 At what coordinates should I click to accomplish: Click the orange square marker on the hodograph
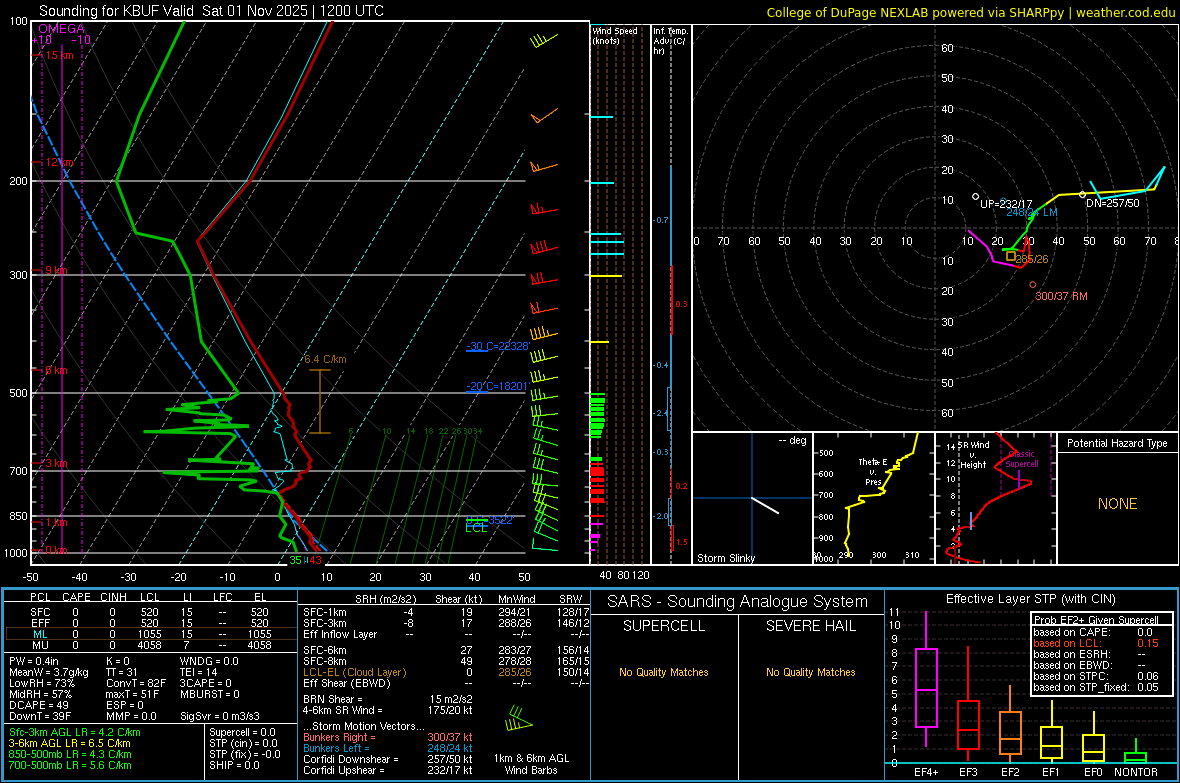(1011, 257)
